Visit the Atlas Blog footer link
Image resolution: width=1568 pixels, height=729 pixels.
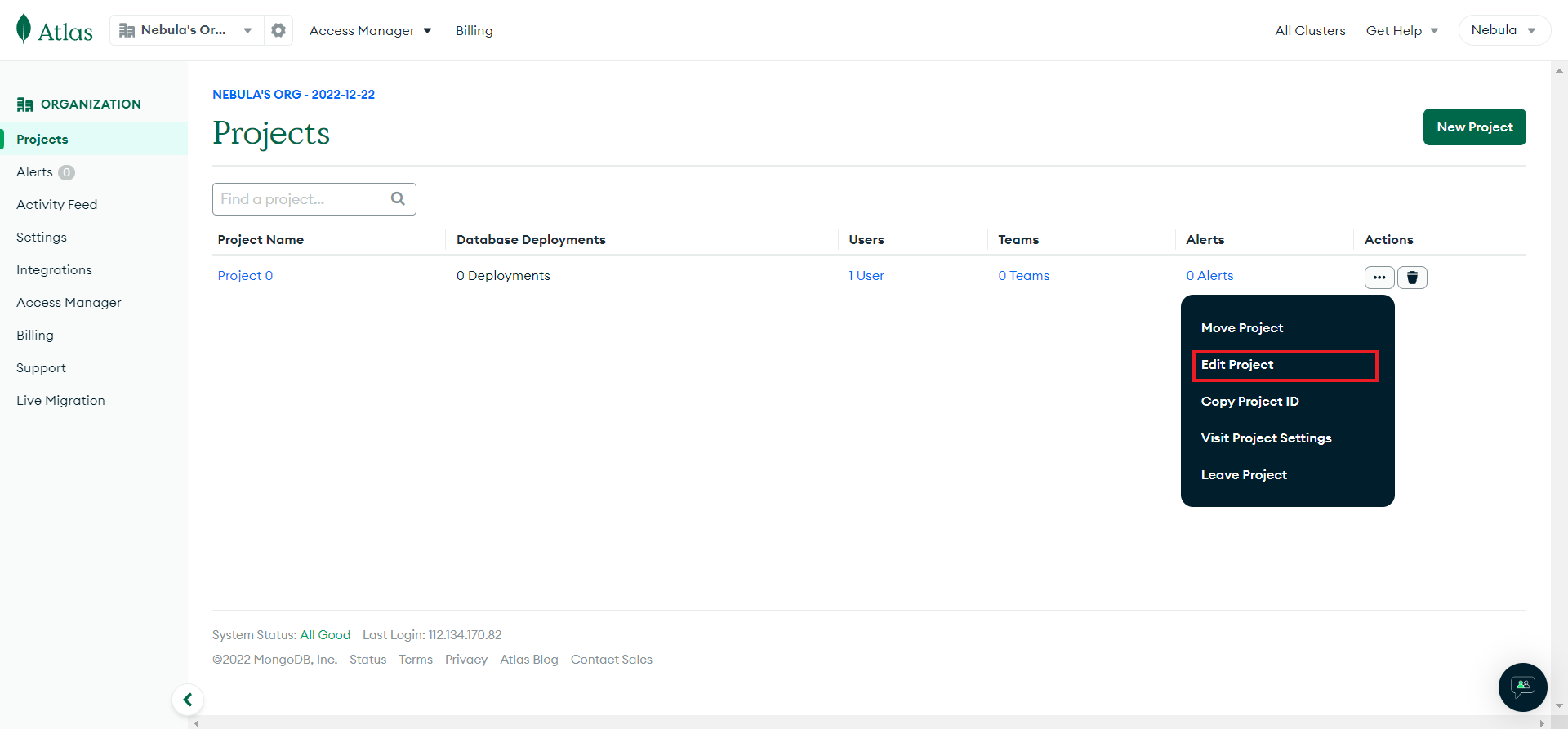coord(529,659)
